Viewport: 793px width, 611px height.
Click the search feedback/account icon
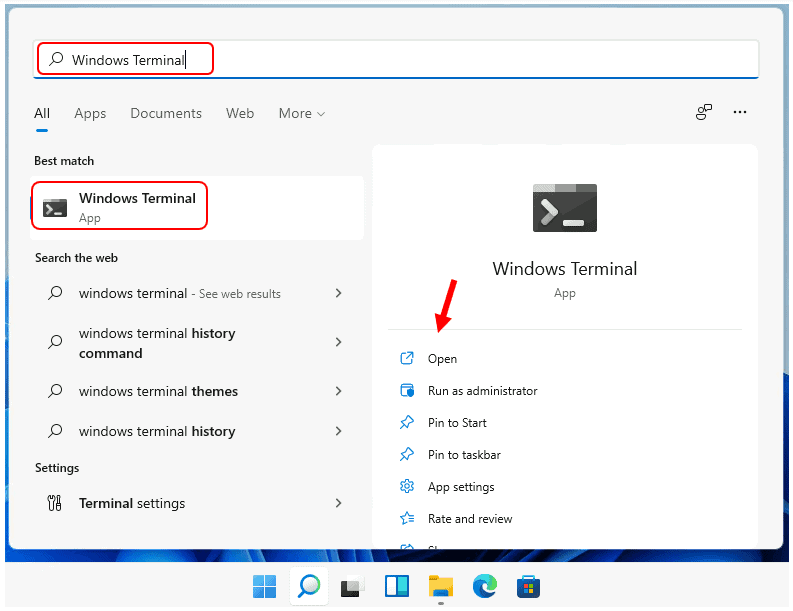click(x=704, y=113)
